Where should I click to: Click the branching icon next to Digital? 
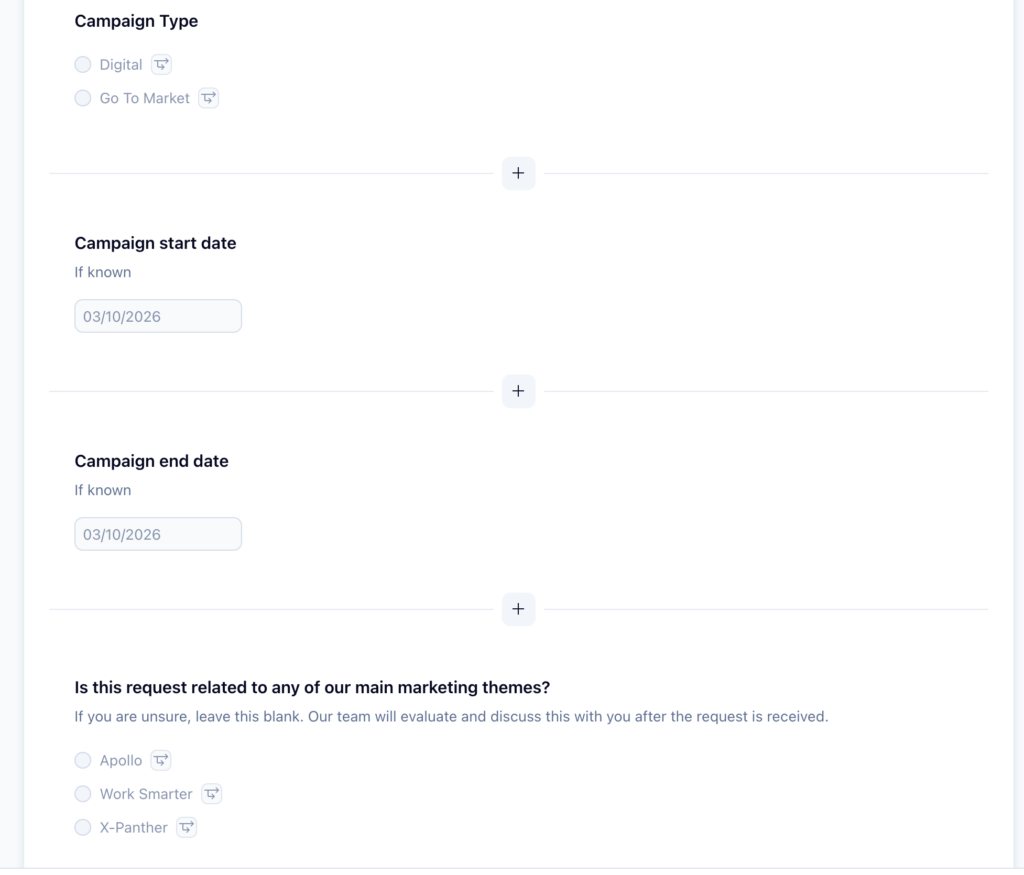coord(161,65)
